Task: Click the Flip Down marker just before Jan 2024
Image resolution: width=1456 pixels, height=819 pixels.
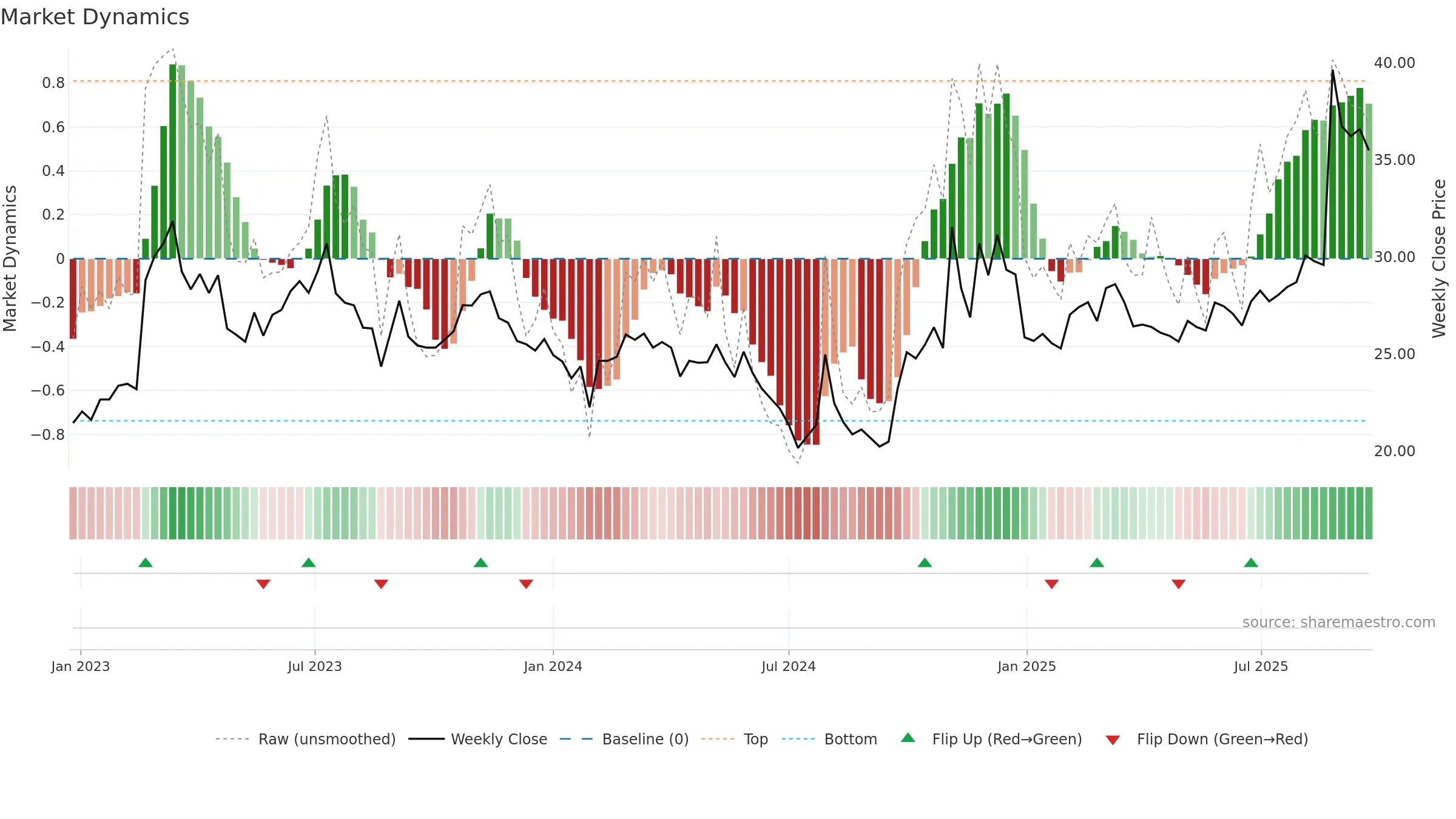Action: click(x=526, y=584)
